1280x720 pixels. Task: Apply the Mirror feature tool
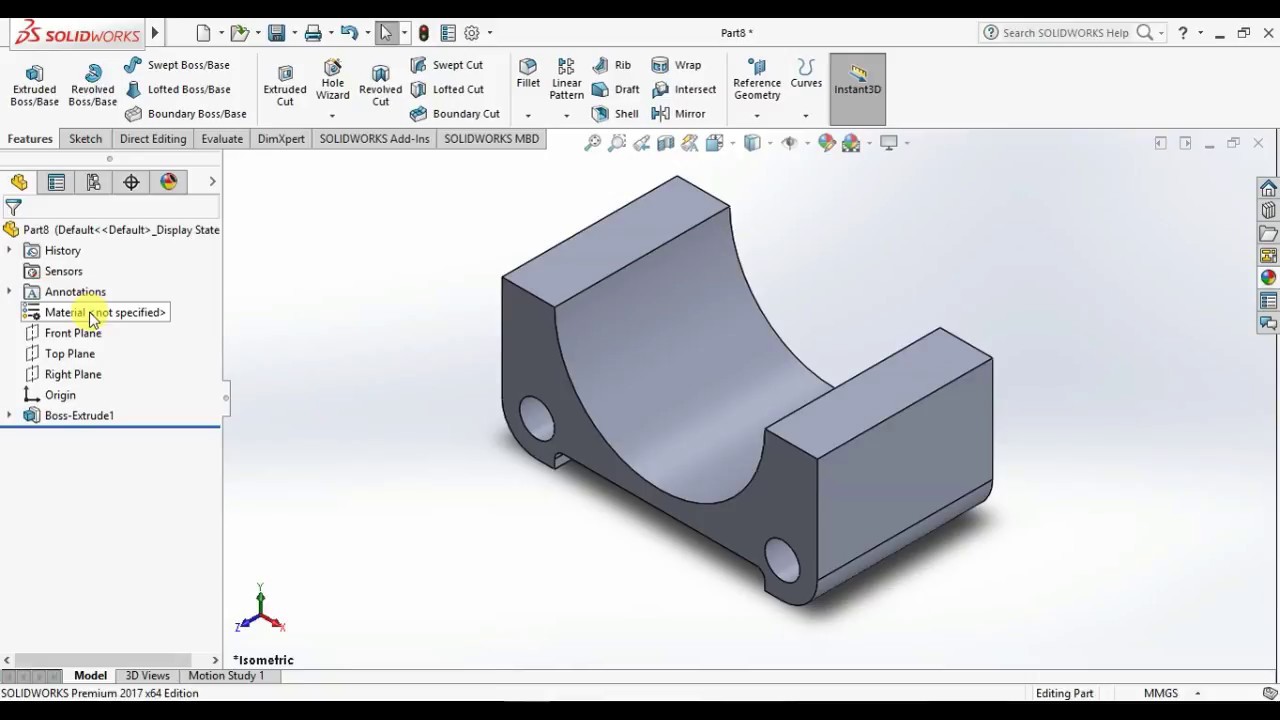pos(679,114)
